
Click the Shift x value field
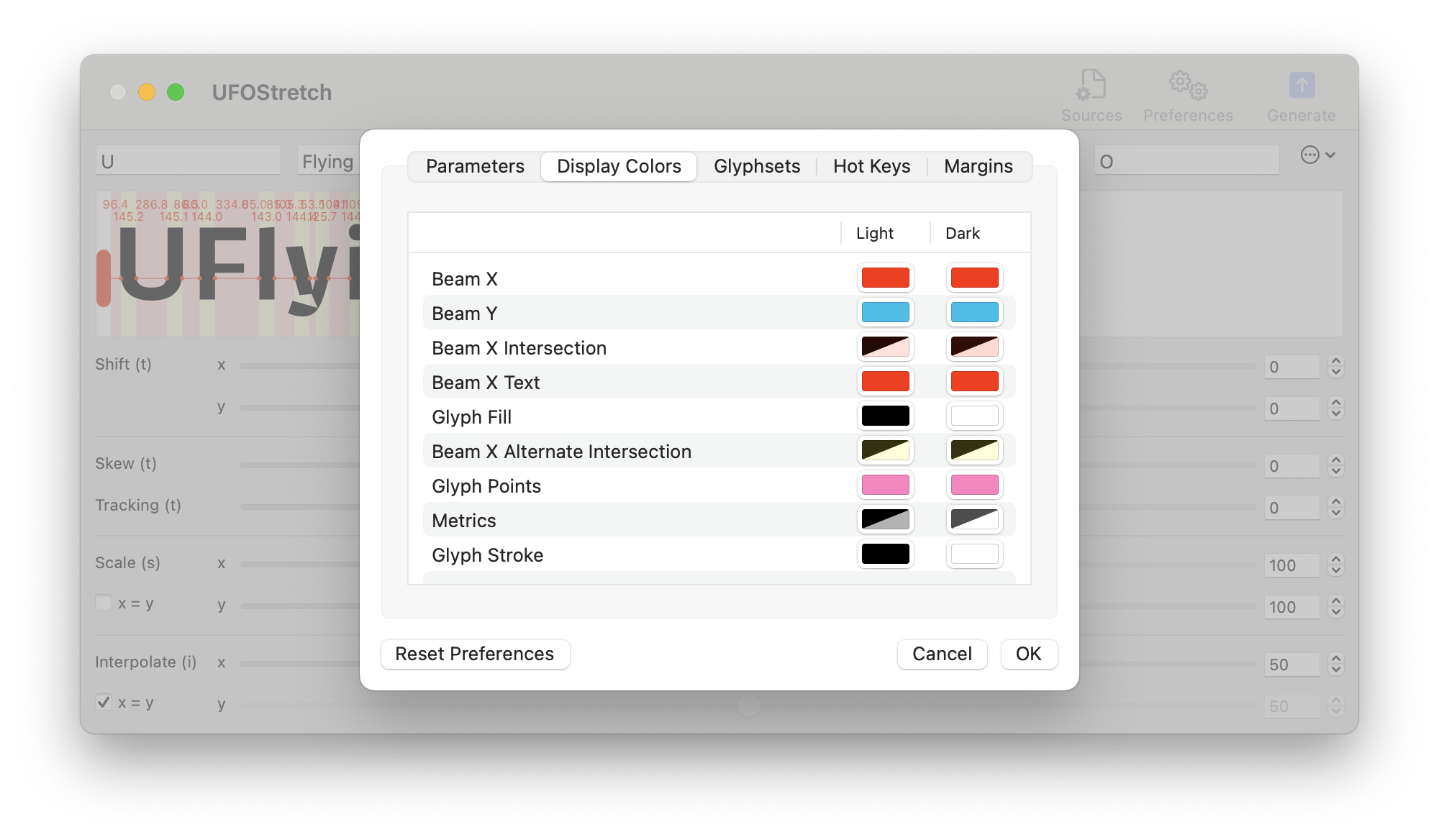pyautogui.click(x=1292, y=367)
